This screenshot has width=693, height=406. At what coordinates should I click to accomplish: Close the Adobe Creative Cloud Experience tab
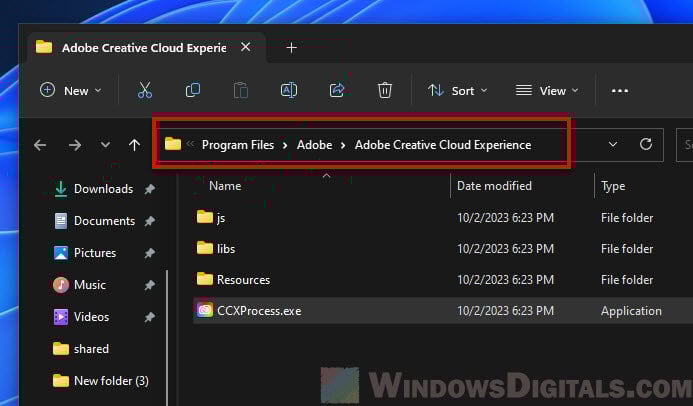click(246, 47)
